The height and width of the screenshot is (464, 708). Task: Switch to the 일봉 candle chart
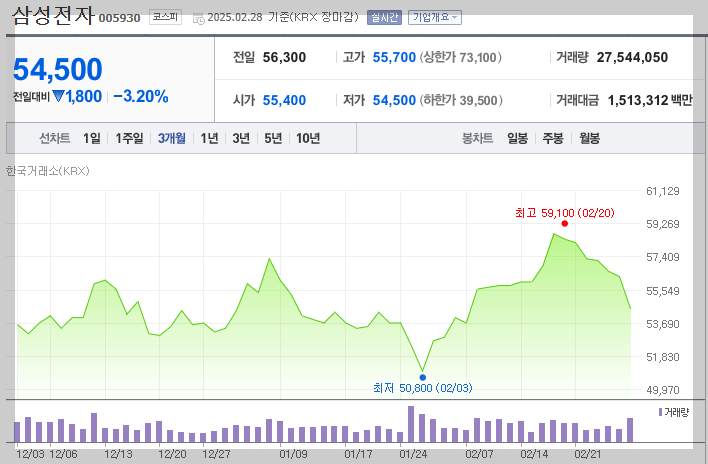(x=517, y=138)
